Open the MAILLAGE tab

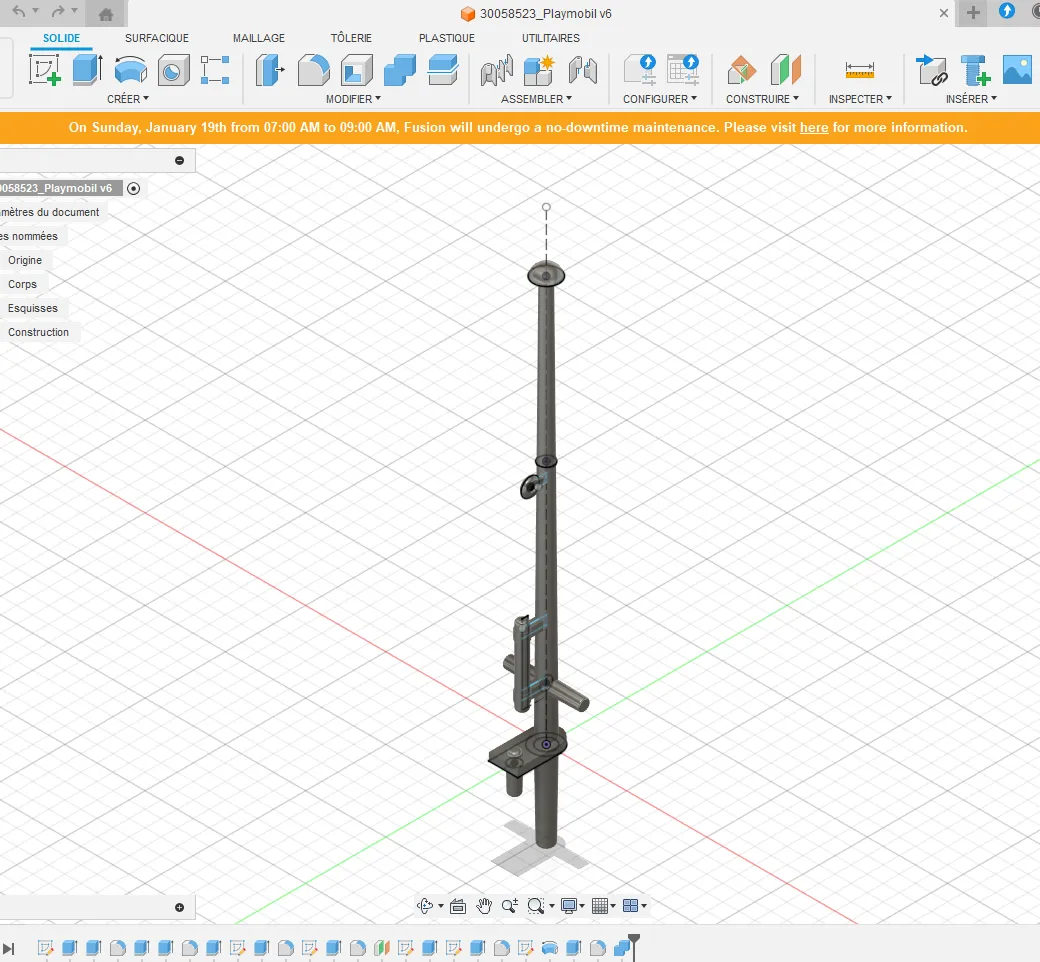pyautogui.click(x=259, y=38)
